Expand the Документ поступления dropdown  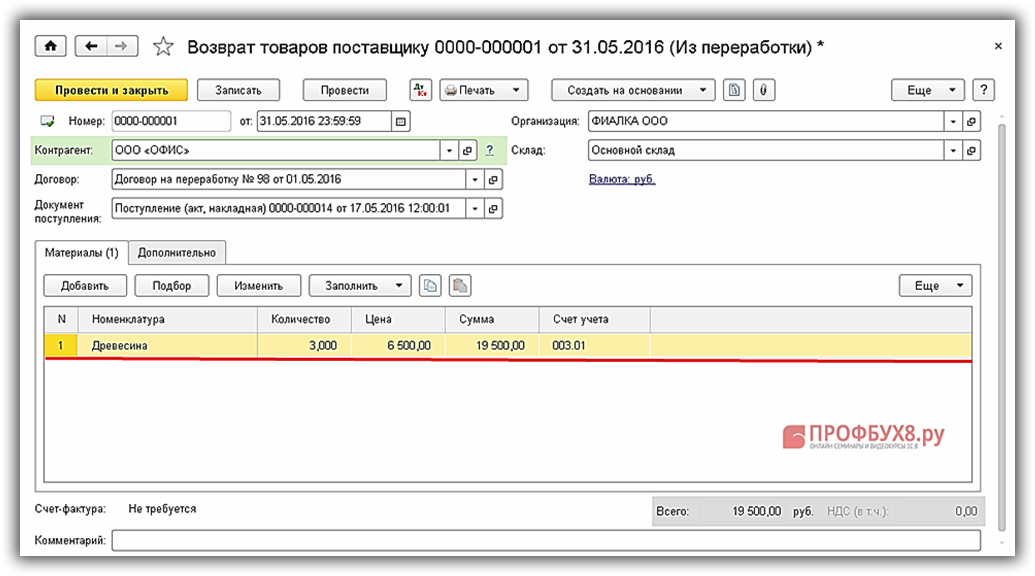pyautogui.click(x=475, y=208)
